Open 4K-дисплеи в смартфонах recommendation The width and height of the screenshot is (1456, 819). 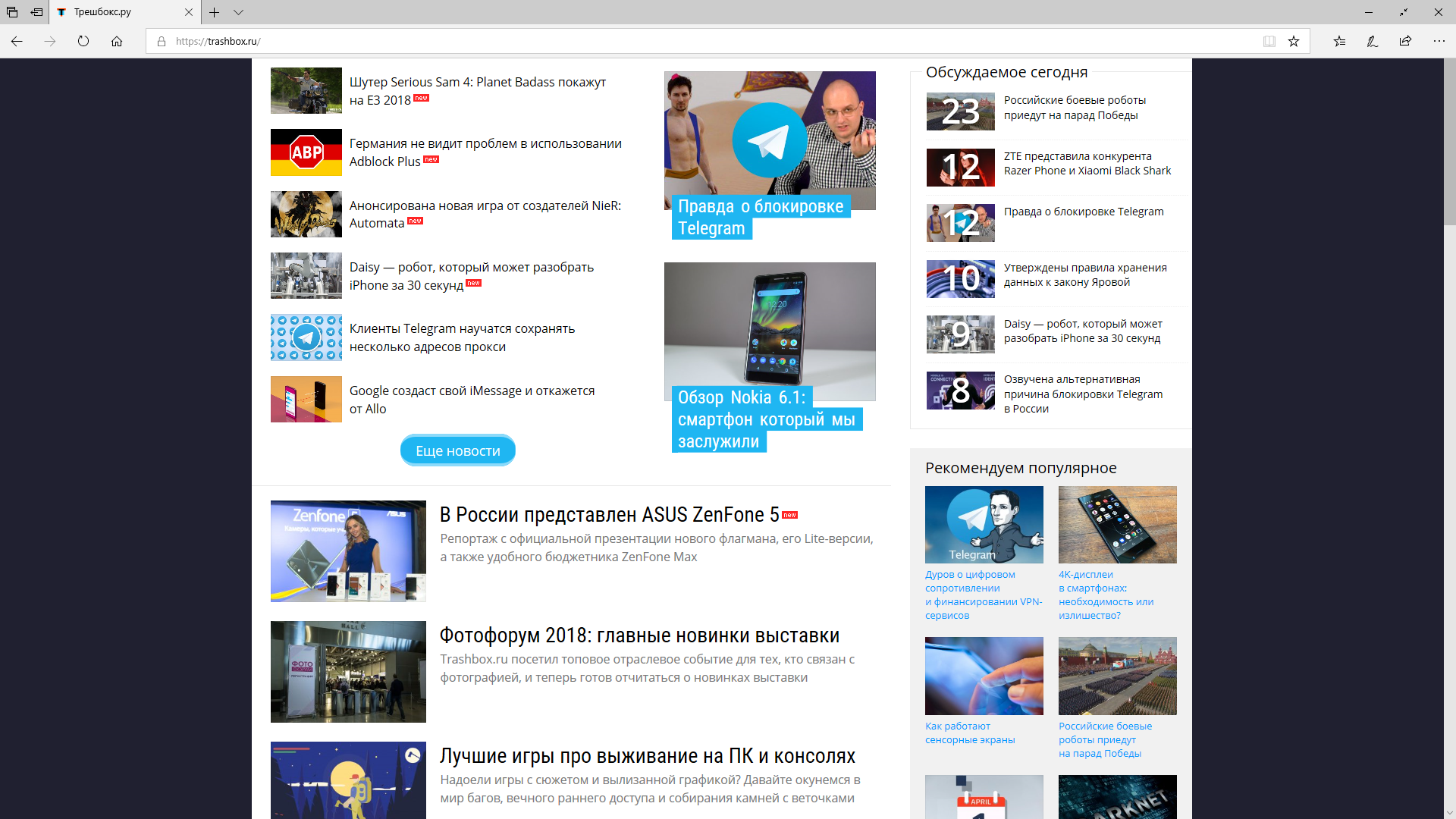coord(1106,595)
